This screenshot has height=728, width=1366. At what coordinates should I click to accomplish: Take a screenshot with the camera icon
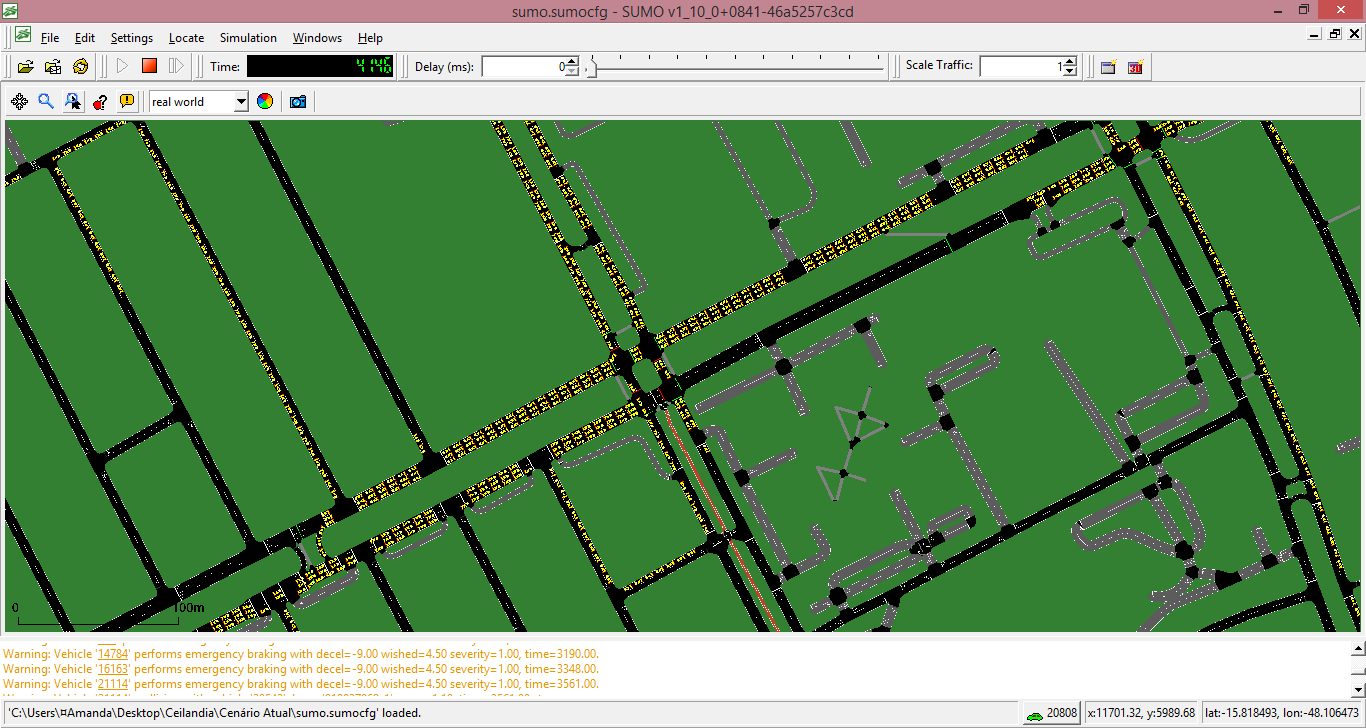297,101
